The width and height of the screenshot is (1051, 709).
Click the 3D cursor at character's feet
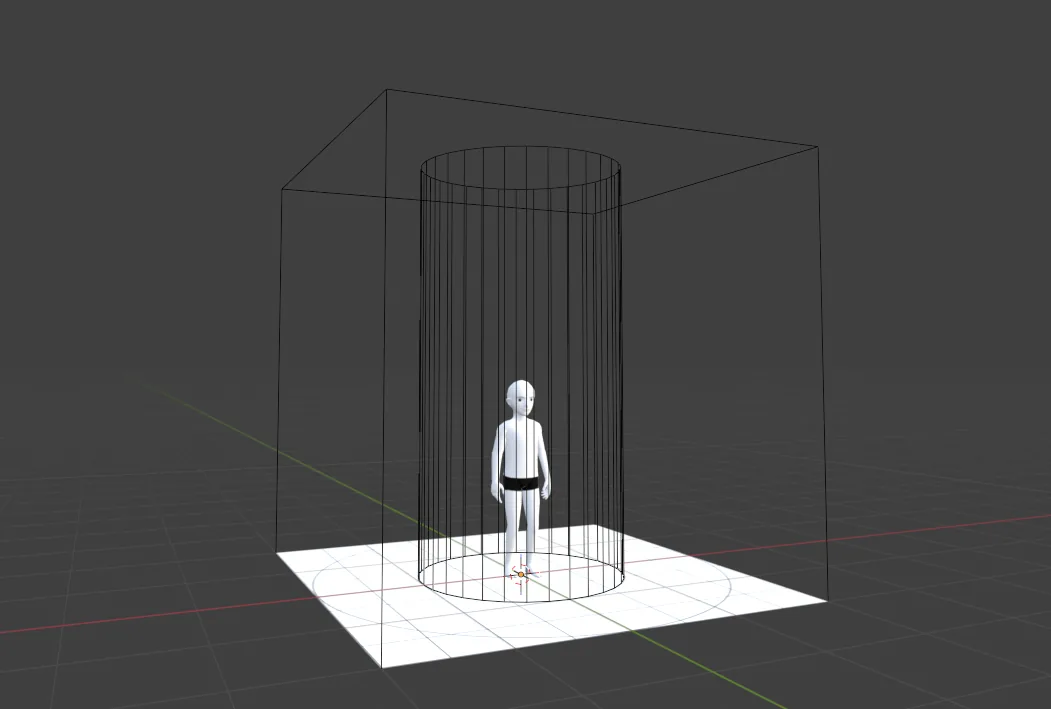(521, 574)
